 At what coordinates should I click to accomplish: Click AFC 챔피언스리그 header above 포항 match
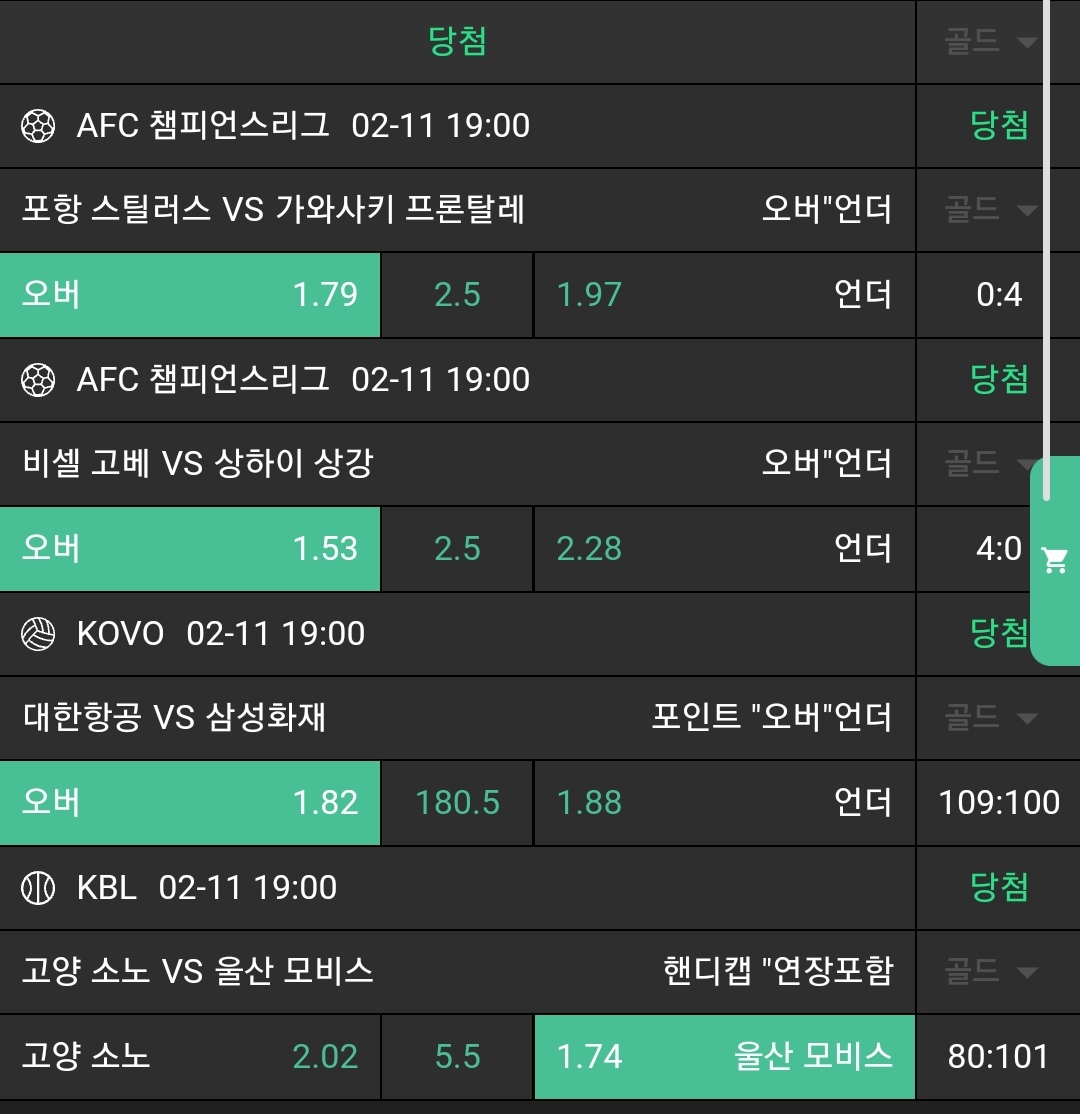click(203, 126)
